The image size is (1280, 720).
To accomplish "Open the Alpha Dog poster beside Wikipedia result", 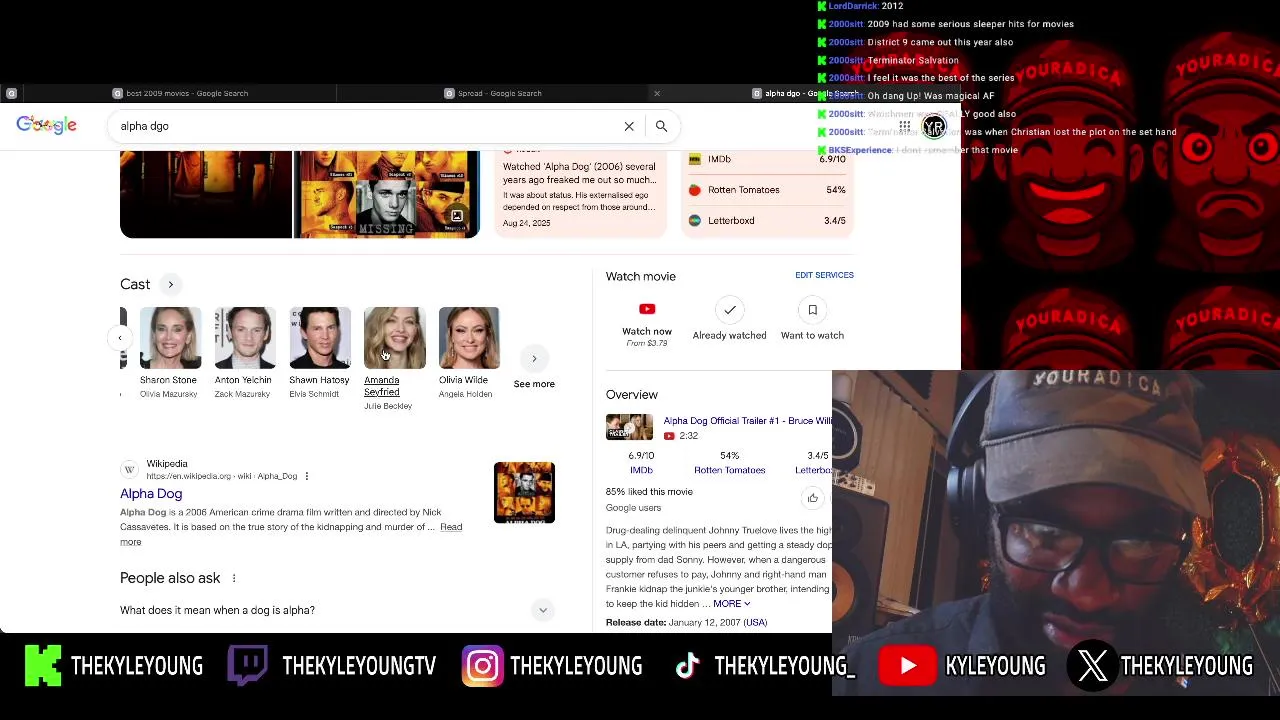I will point(524,492).
